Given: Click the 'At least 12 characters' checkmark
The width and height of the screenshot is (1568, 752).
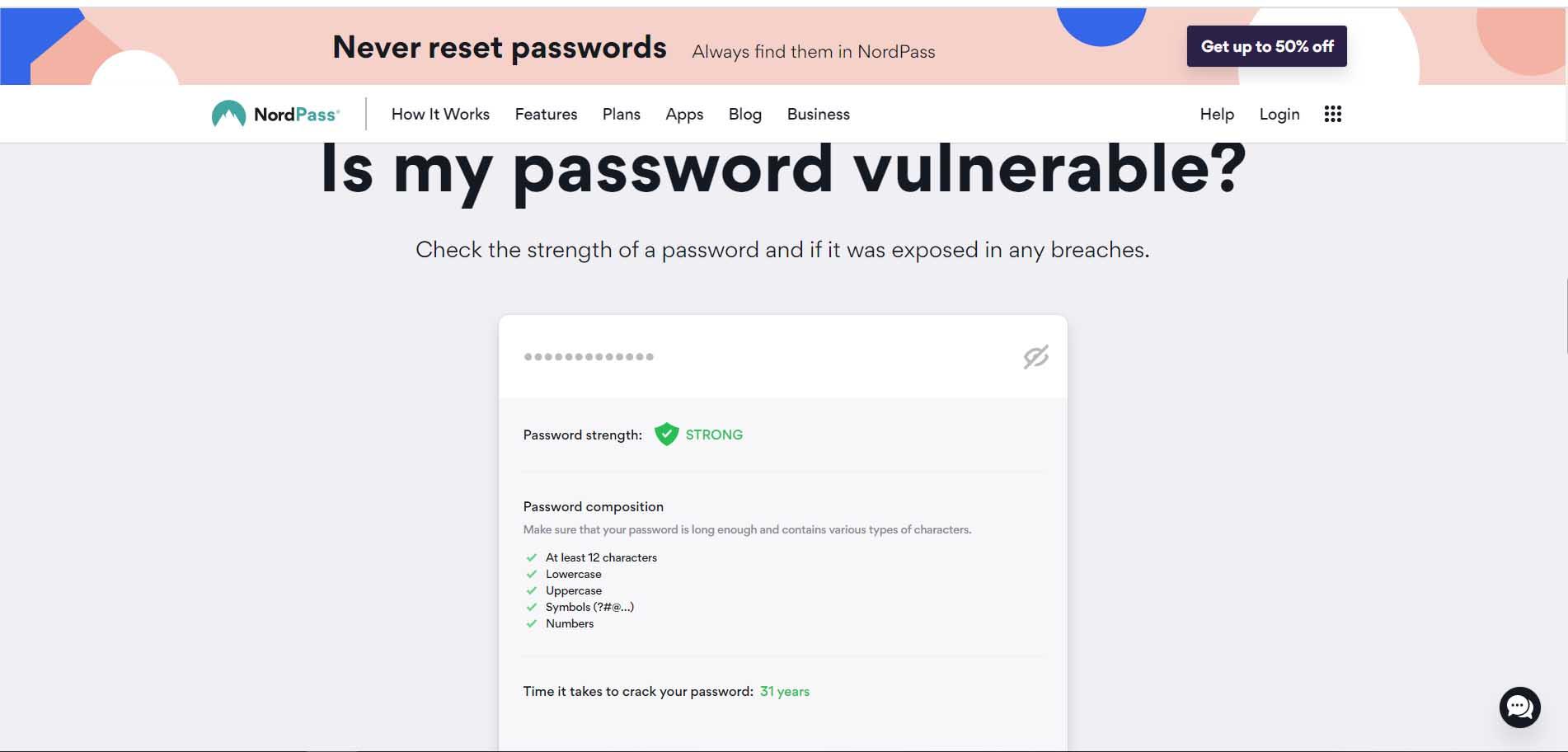Looking at the screenshot, I should click(532, 557).
